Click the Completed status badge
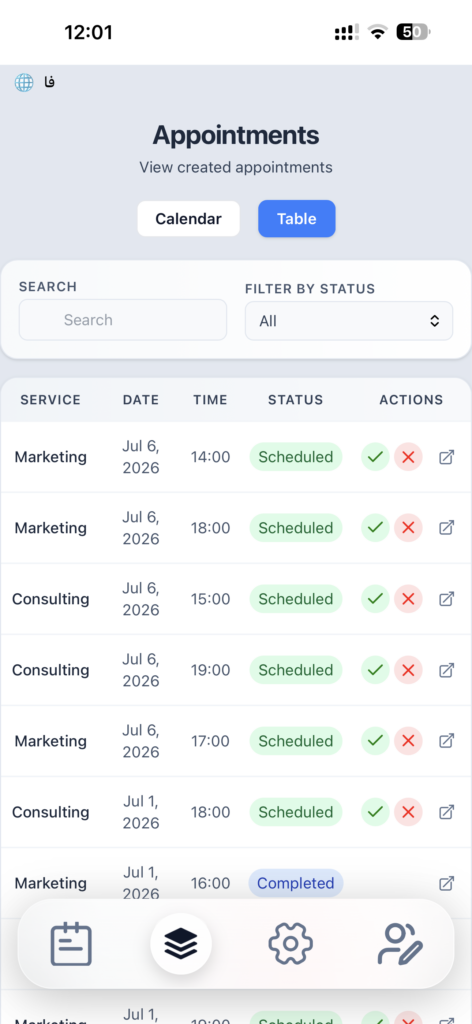Image resolution: width=472 pixels, height=1024 pixels. coord(296,884)
